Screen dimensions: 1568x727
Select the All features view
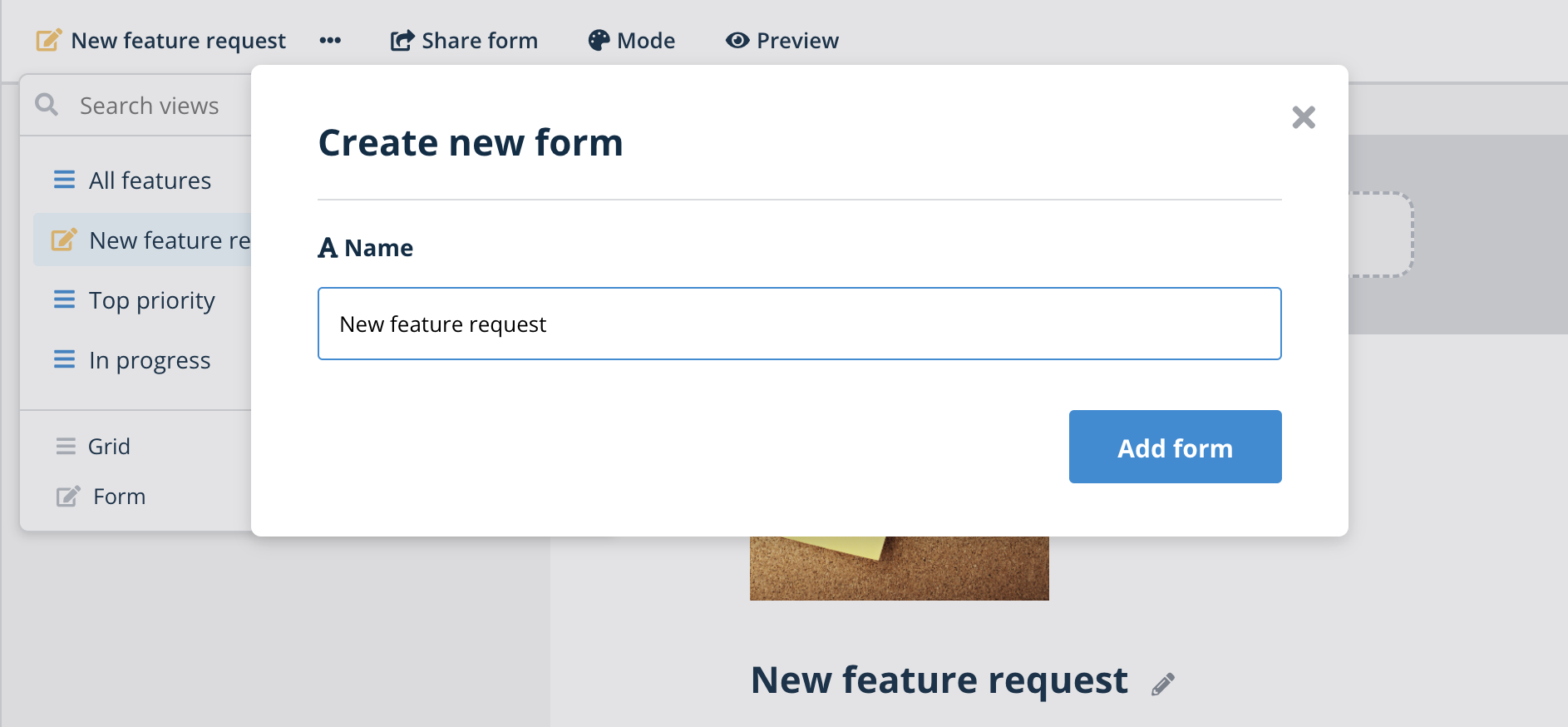[149, 180]
